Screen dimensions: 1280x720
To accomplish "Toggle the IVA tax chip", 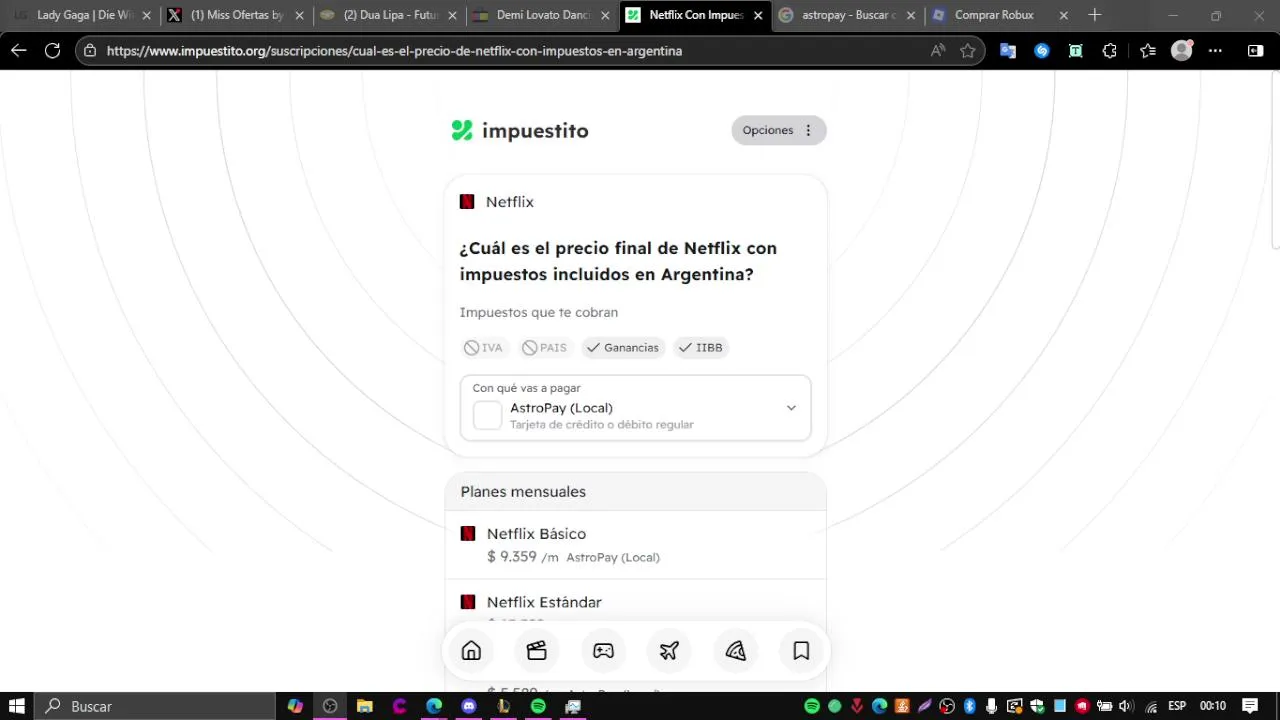I will tap(484, 348).
